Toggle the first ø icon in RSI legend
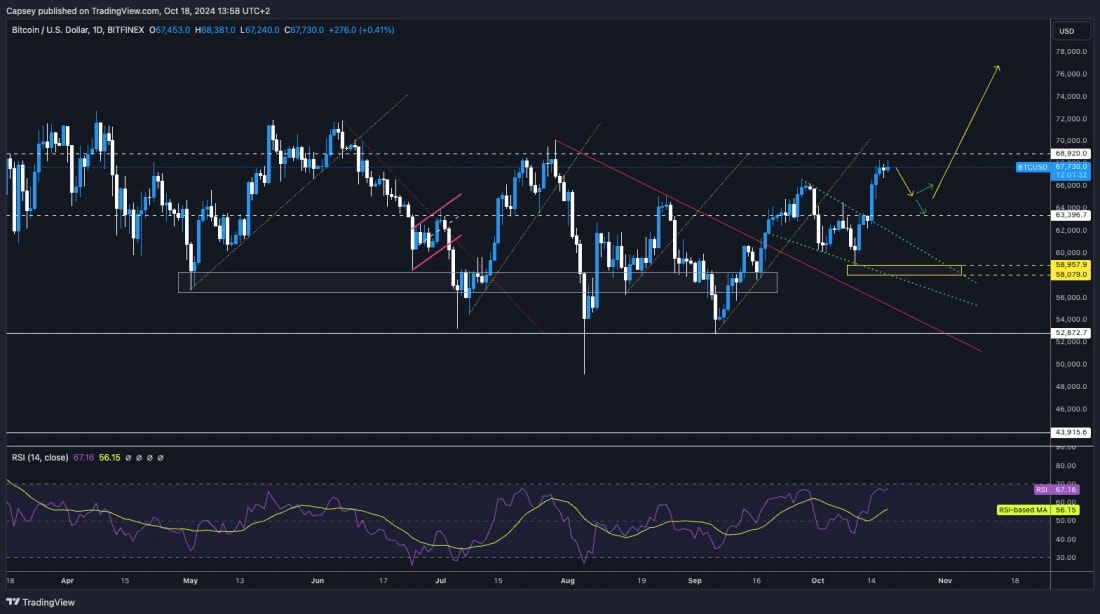1100x614 pixels. 127,456
